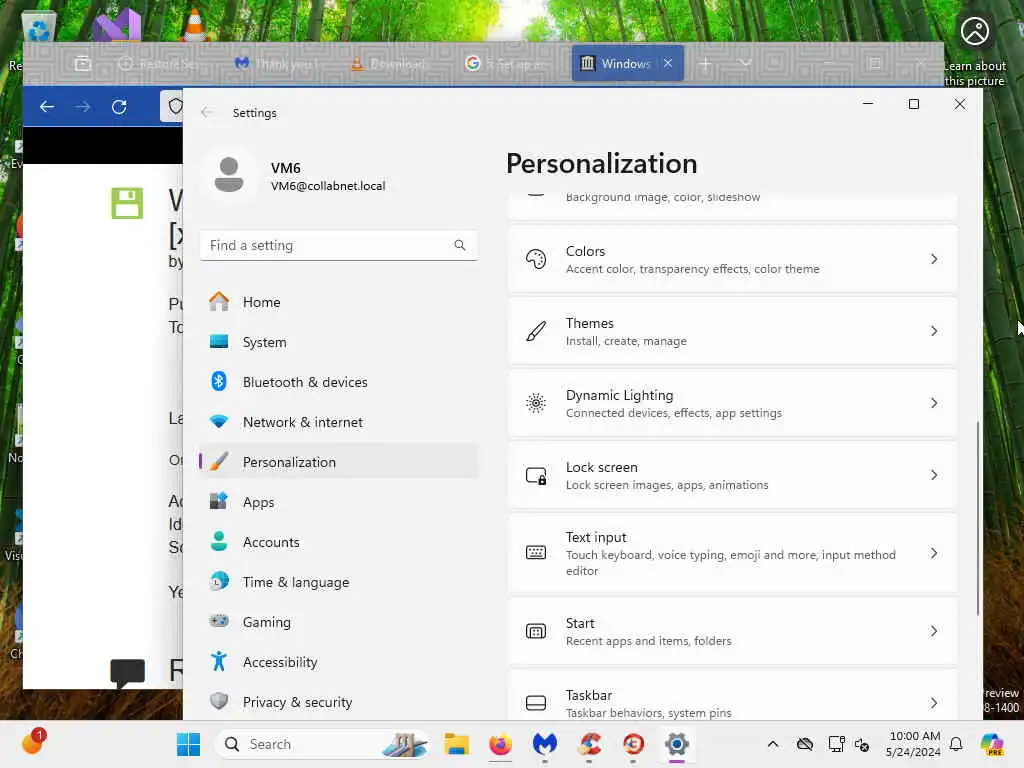The height and width of the screenshot is (768, 1024).
Task: Open the browser's tab manager icon
Action: pyautogui.click(x=83, y=63)
